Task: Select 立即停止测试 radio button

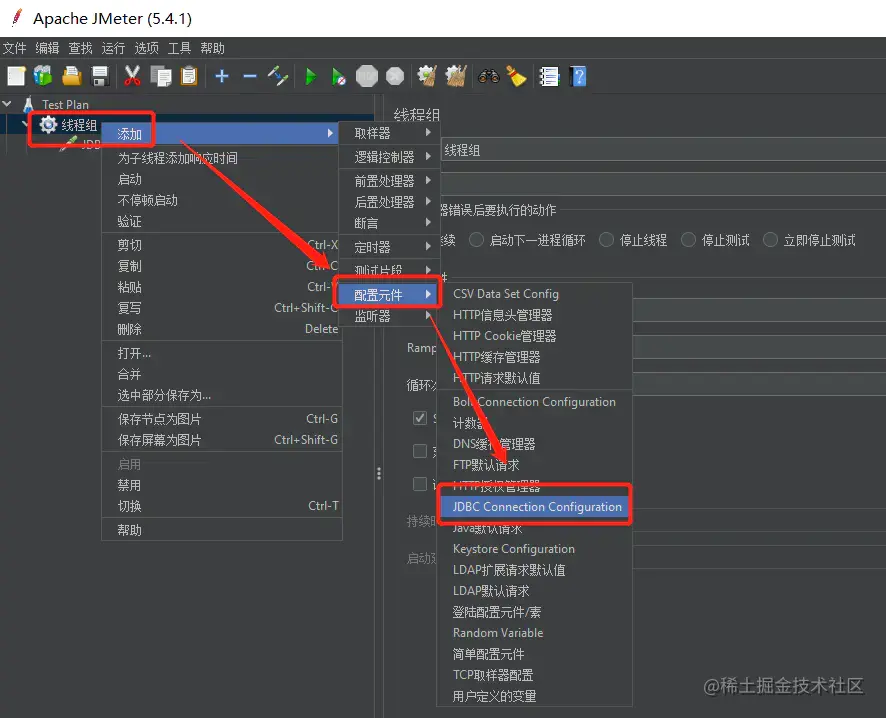Action: pyautogui.click(x=771, y=240)
